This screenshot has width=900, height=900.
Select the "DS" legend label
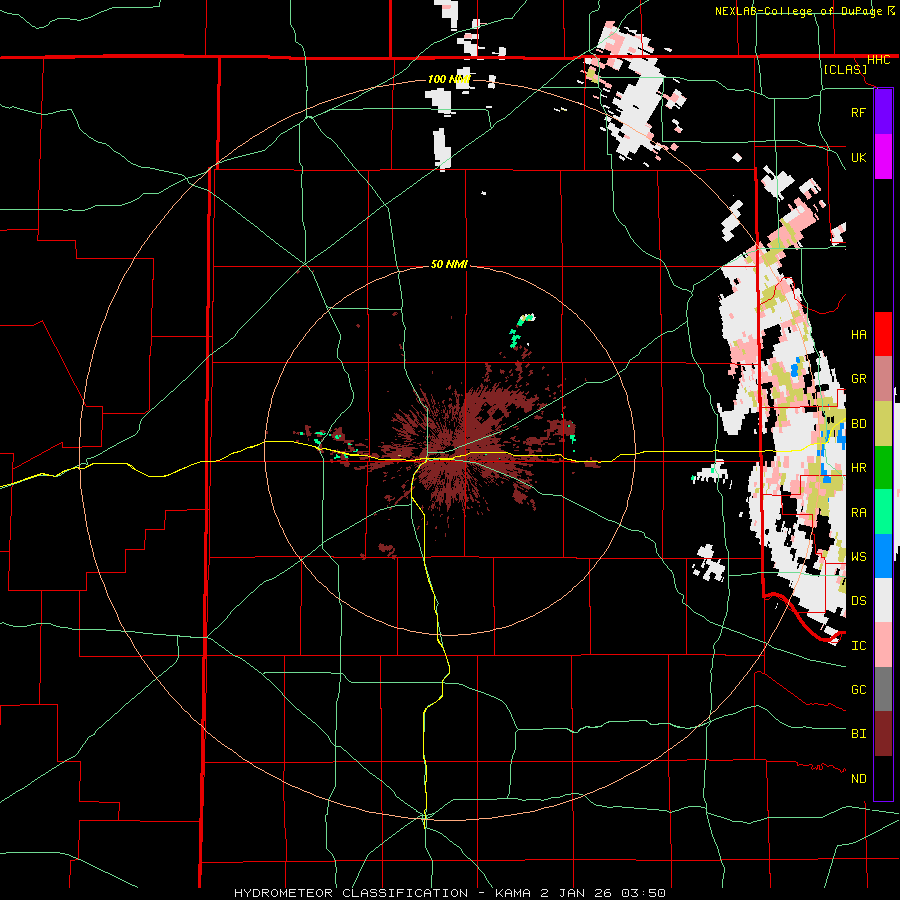pos(858,601)
